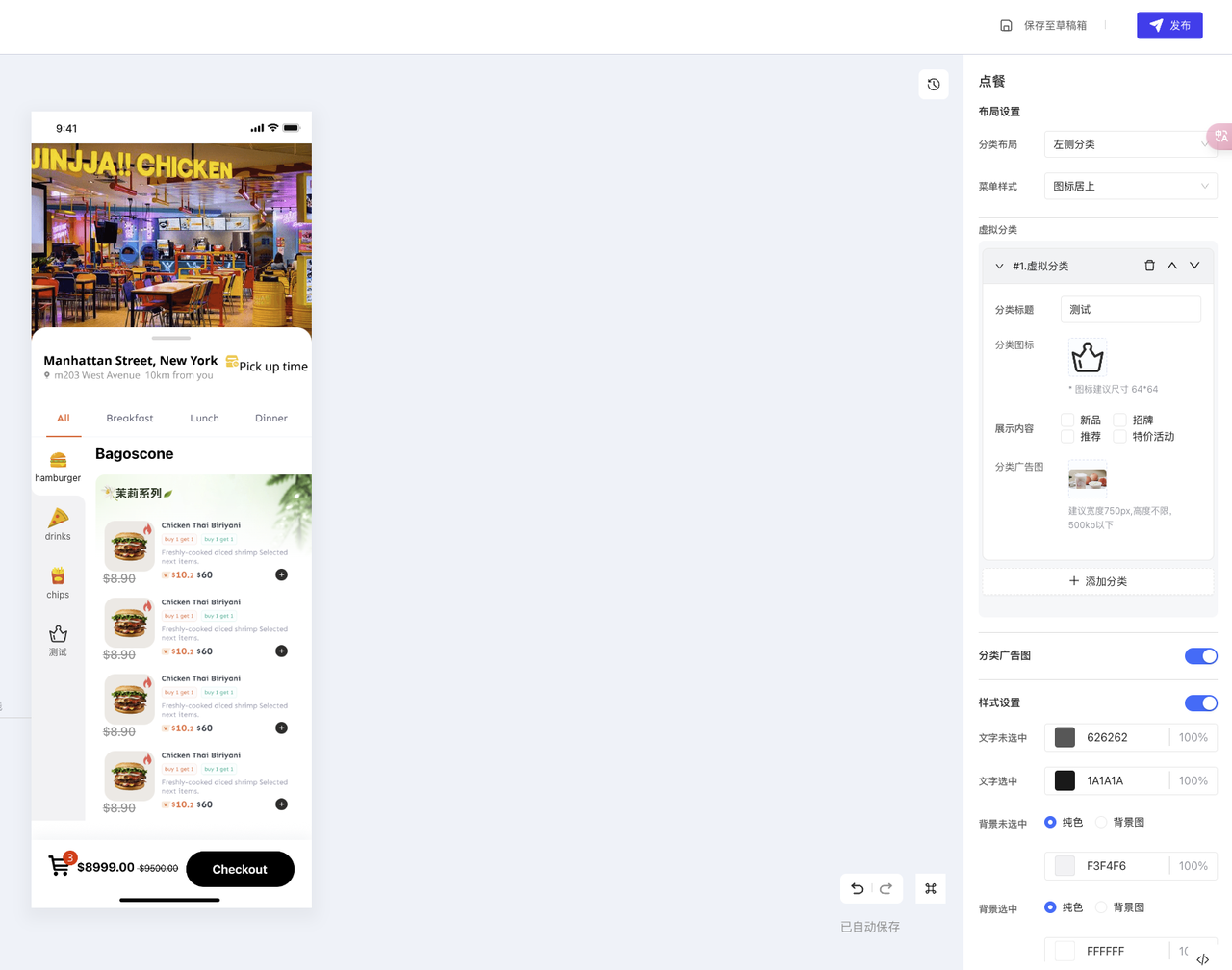Image resolution: width=1232 pixels, height=970 pixels.
Task: Click 添加分类 to add category
Action: click(x=1098, y=581)
